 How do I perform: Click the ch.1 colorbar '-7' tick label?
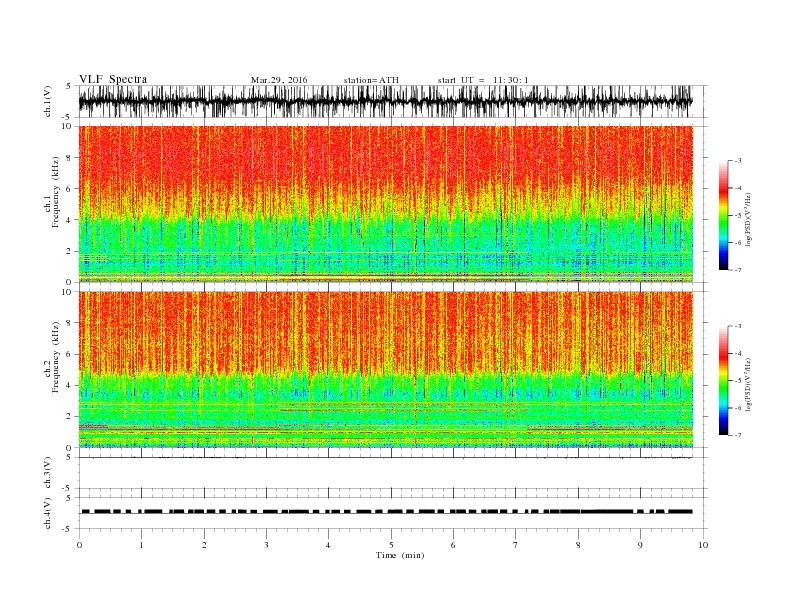(x=738, y=270)
